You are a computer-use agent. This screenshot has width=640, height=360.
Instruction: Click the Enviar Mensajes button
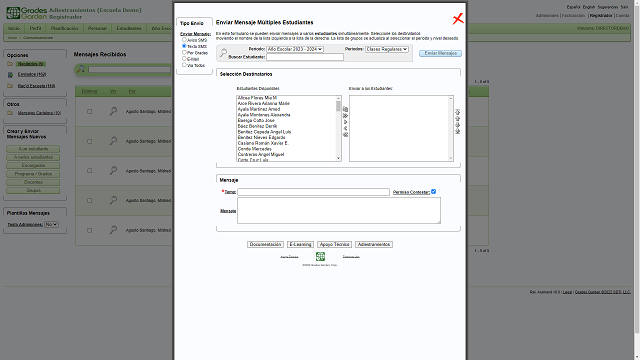[440, 53]
